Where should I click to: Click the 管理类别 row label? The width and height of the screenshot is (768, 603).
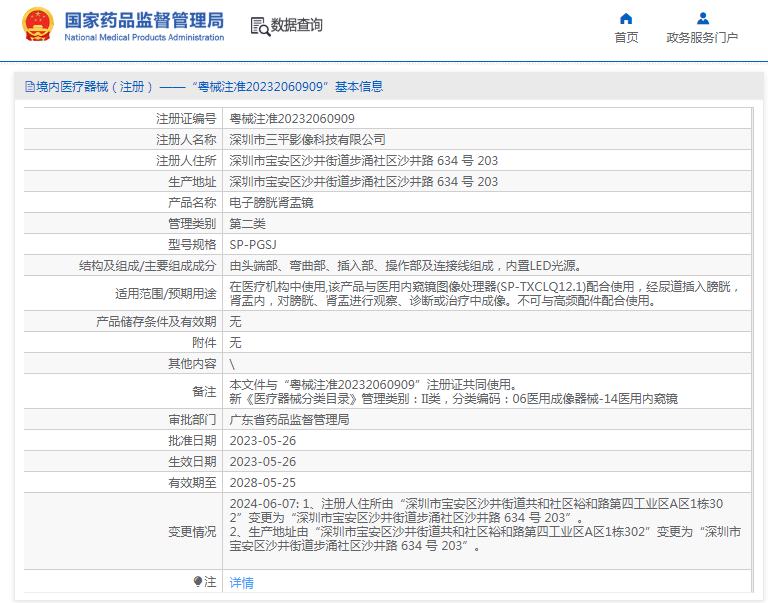click(x=192, y=224)
